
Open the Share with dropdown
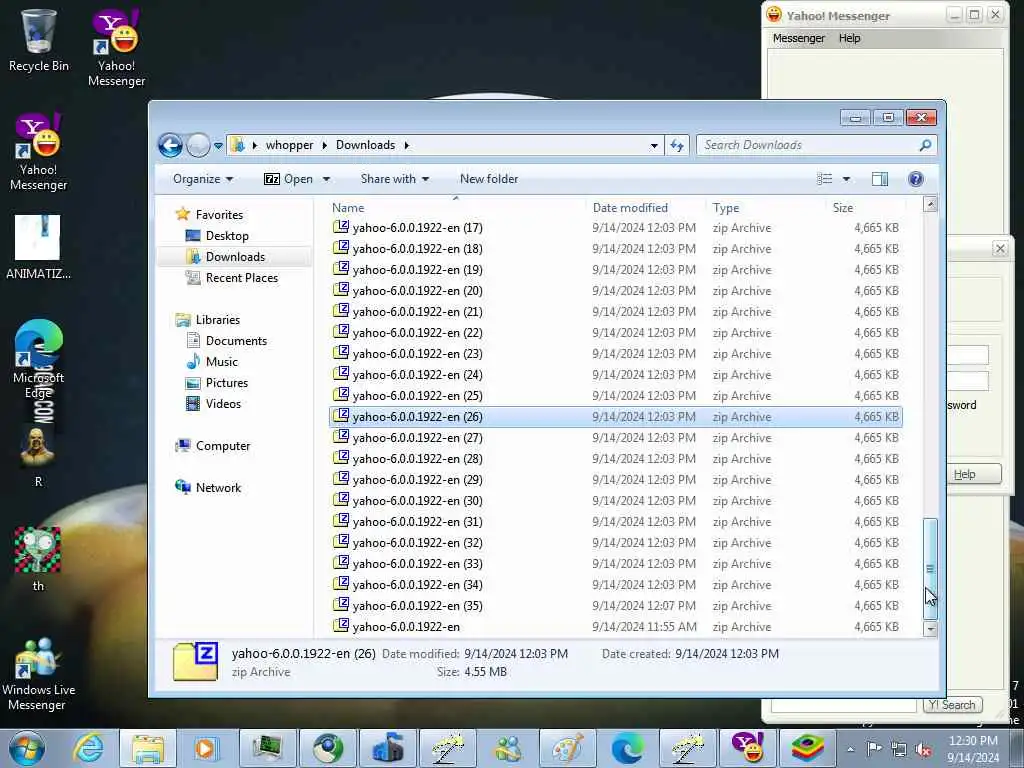pos(394,179)
